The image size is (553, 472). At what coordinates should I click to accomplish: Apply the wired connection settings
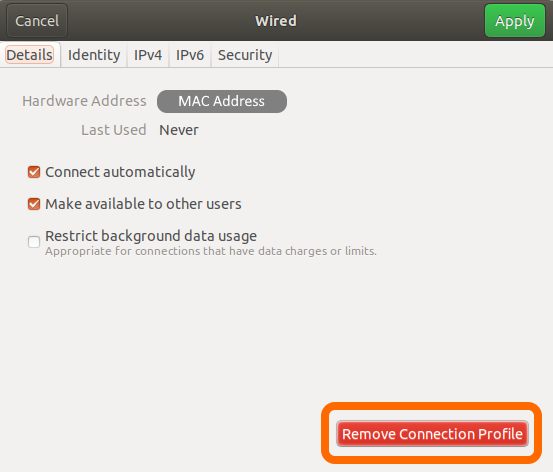(515, 21)
